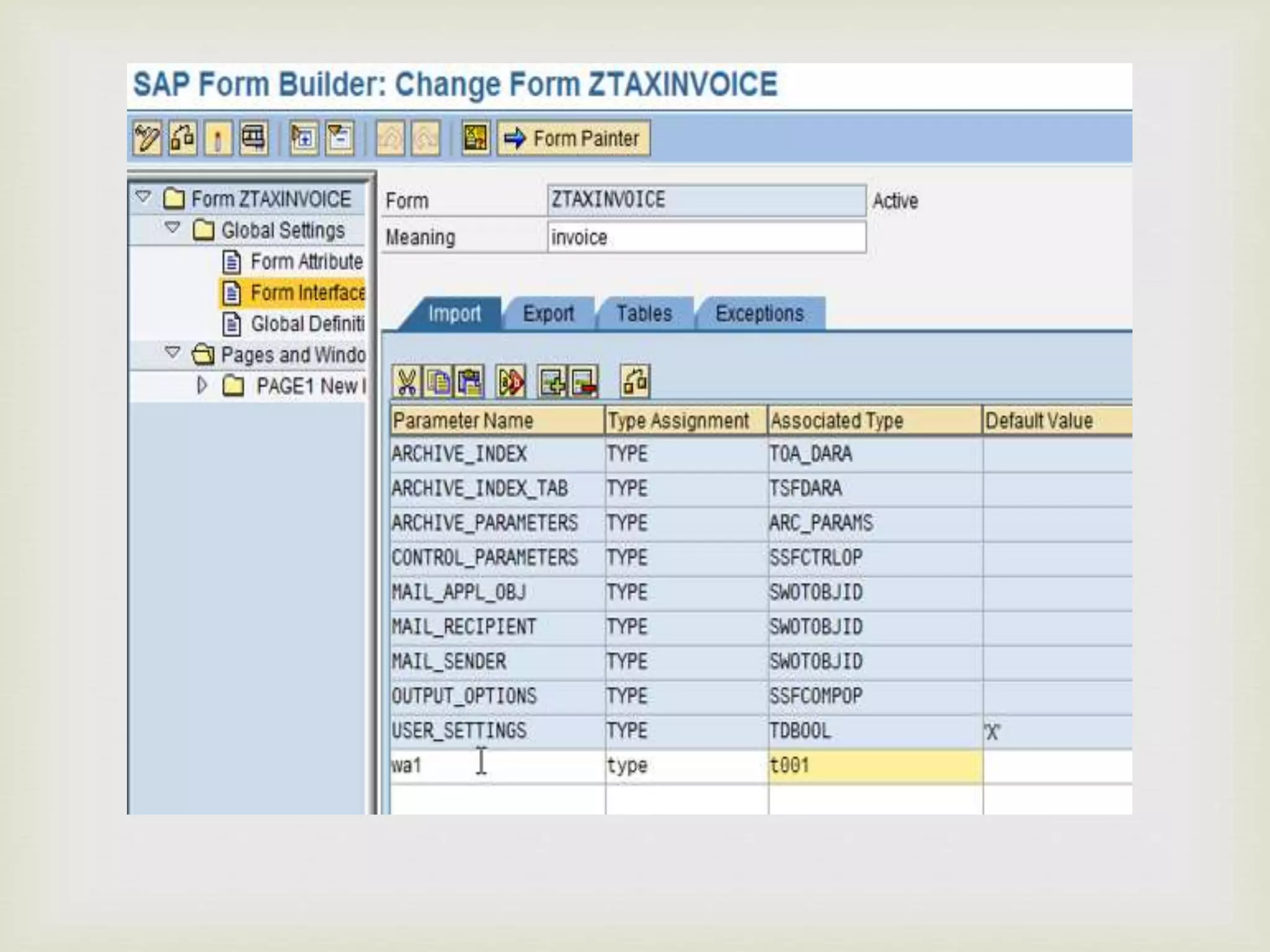Select the MAIL_APPL_OBJ parameter cell
This screenshot has height=952, width=1270.
click(497, 593)
